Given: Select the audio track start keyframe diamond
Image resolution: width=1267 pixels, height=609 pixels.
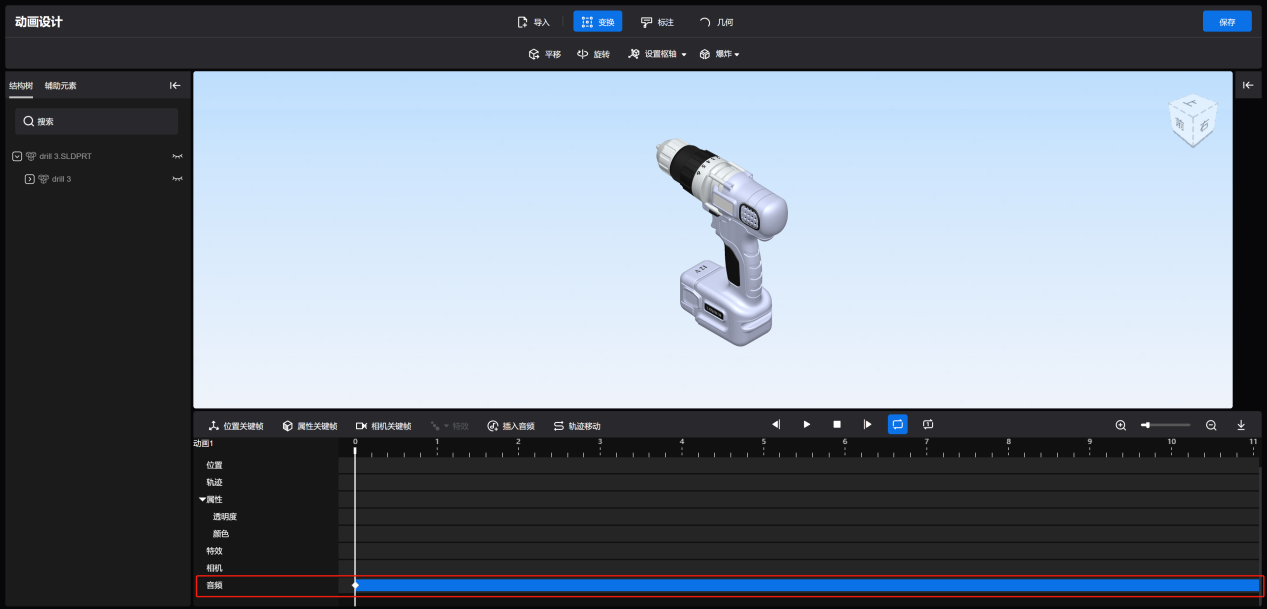Looking at the screenshot, I should (355, 585).
